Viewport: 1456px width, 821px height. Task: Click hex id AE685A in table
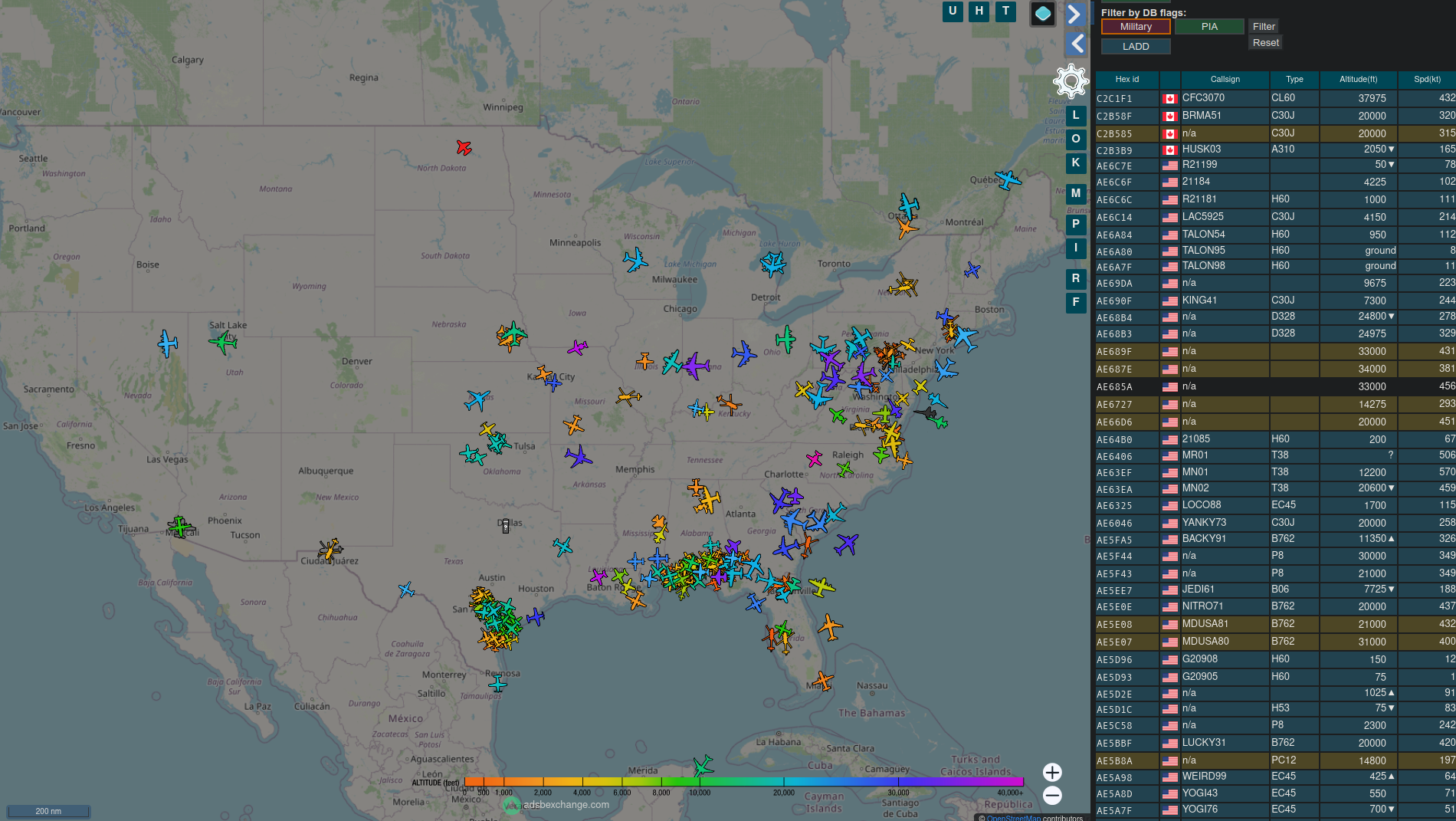[x=1114, y=387]
